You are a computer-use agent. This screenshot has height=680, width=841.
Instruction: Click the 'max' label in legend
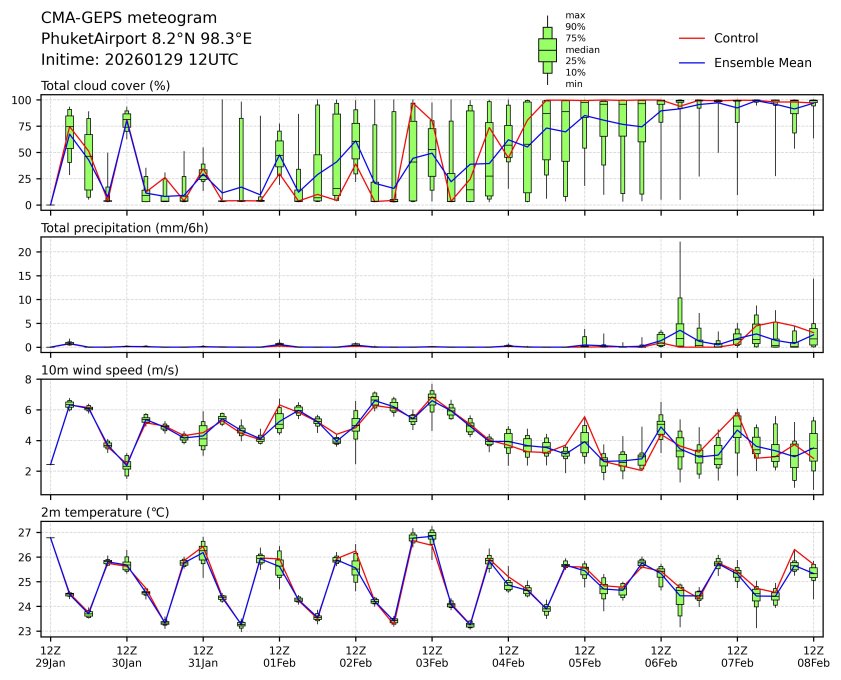pyautogui.click(x=574, y=15)
